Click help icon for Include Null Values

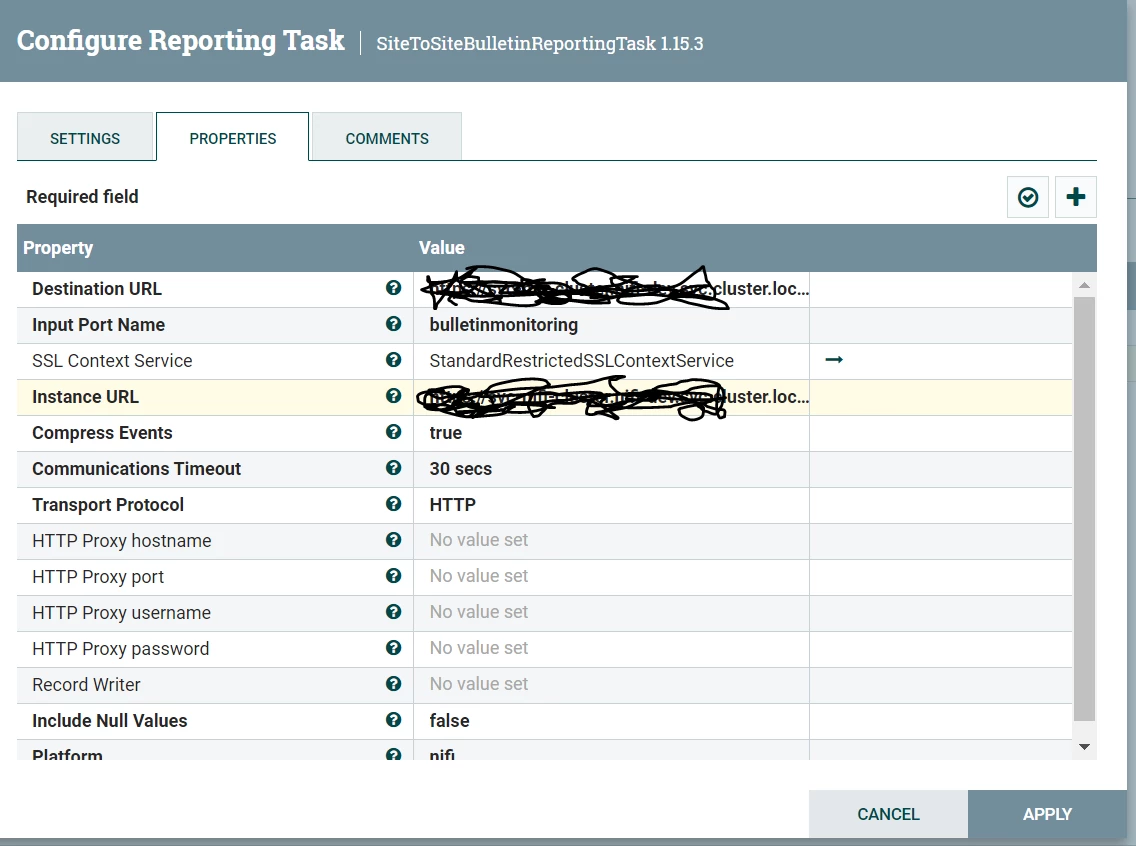tap(393, 719)
